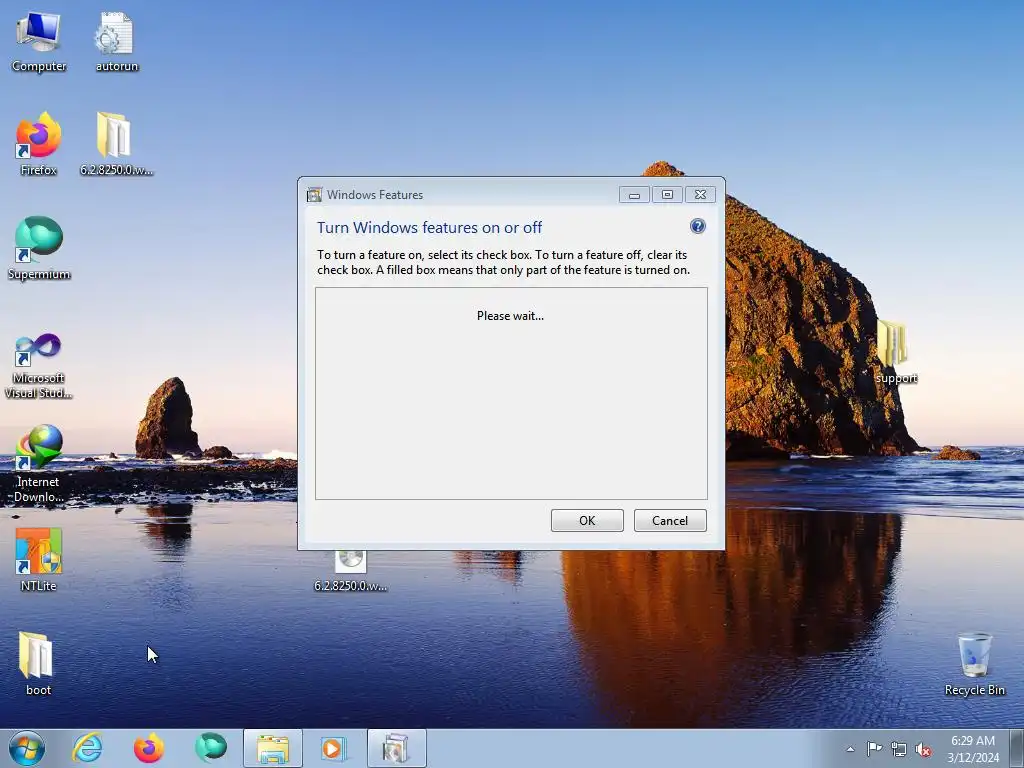Viewport: 1024px width, 768px height.
Task: Select the boot folder icon
Action: 37,664
